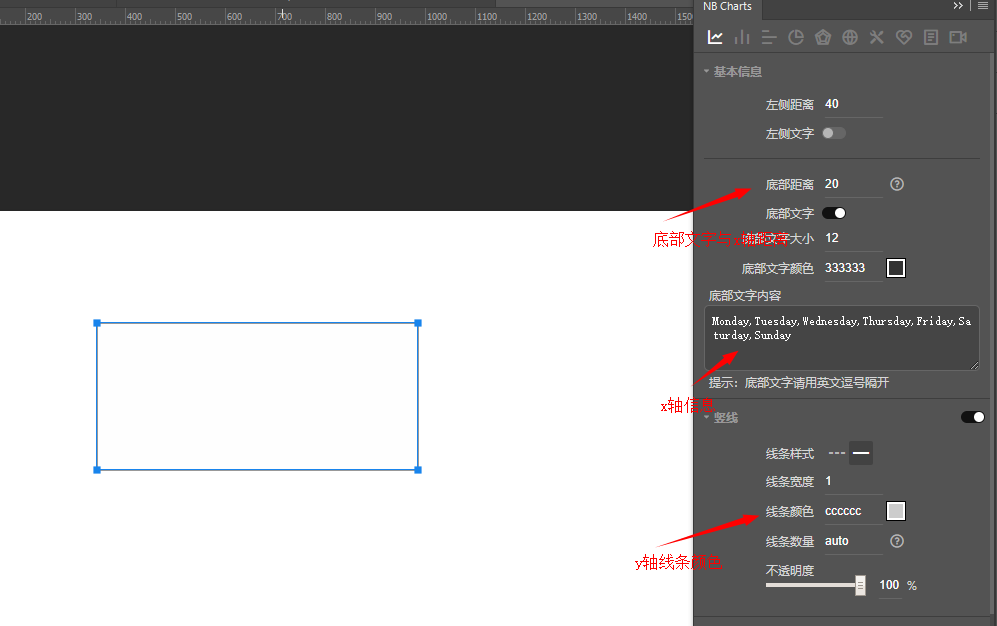Open the 底部文字颜色 color swatch

tap(896, 268)
